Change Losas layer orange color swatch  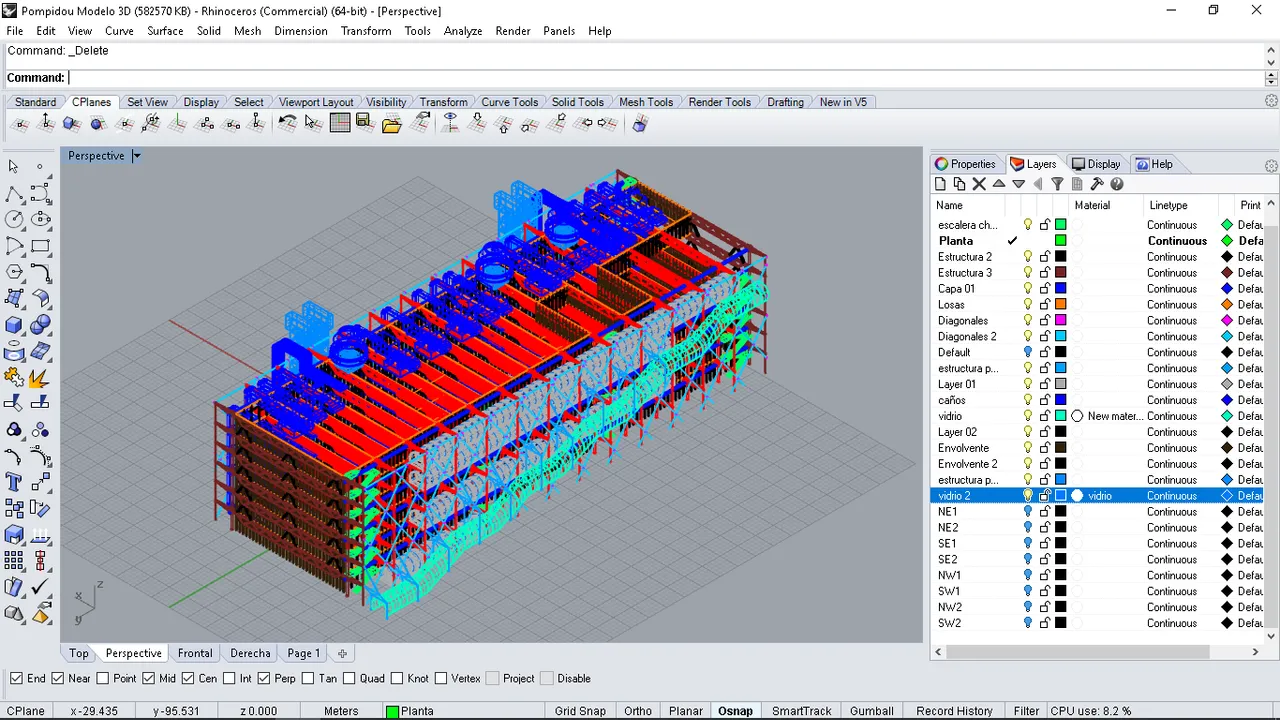pos(1061,305)
